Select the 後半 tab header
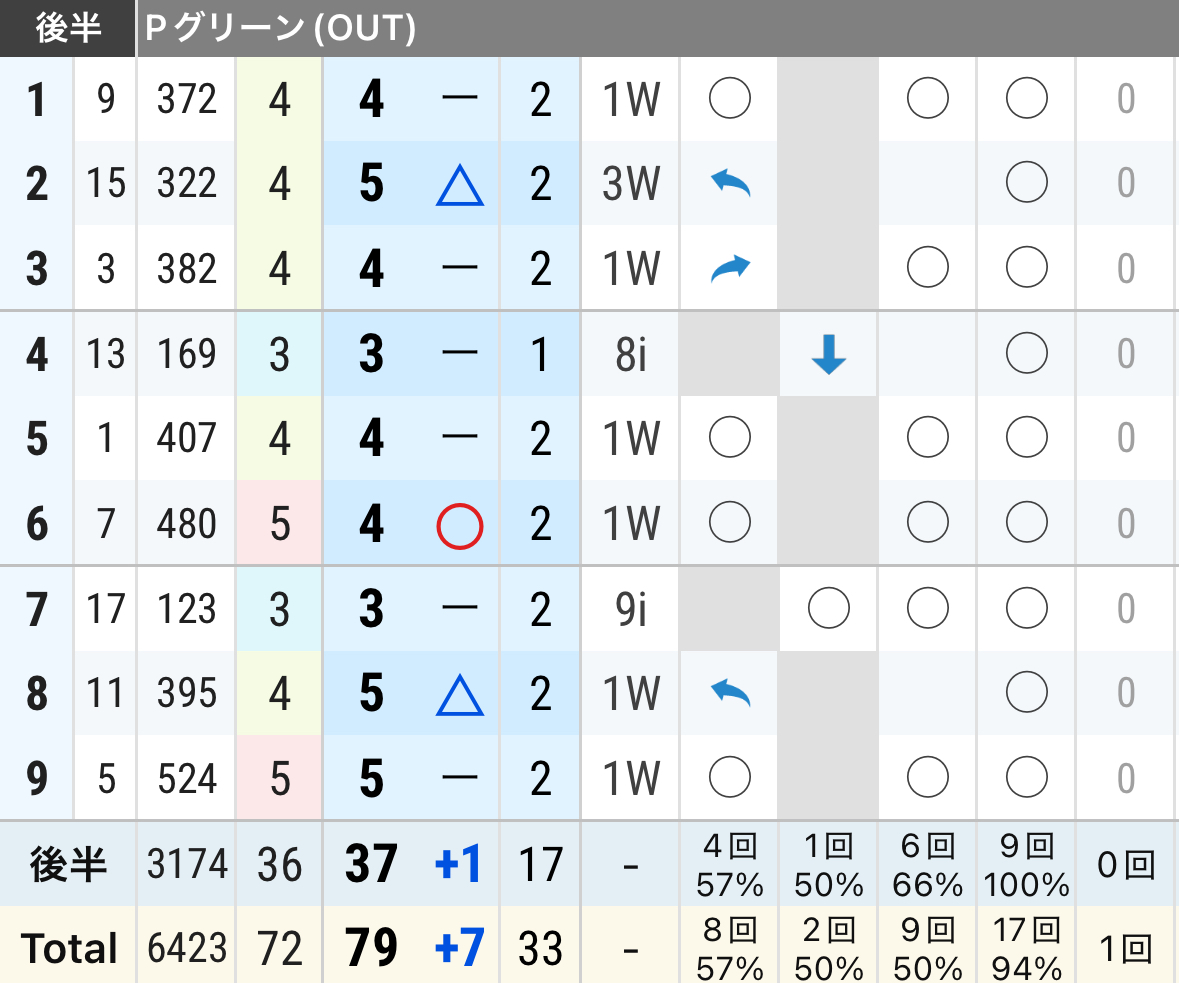 coord(68,29)
